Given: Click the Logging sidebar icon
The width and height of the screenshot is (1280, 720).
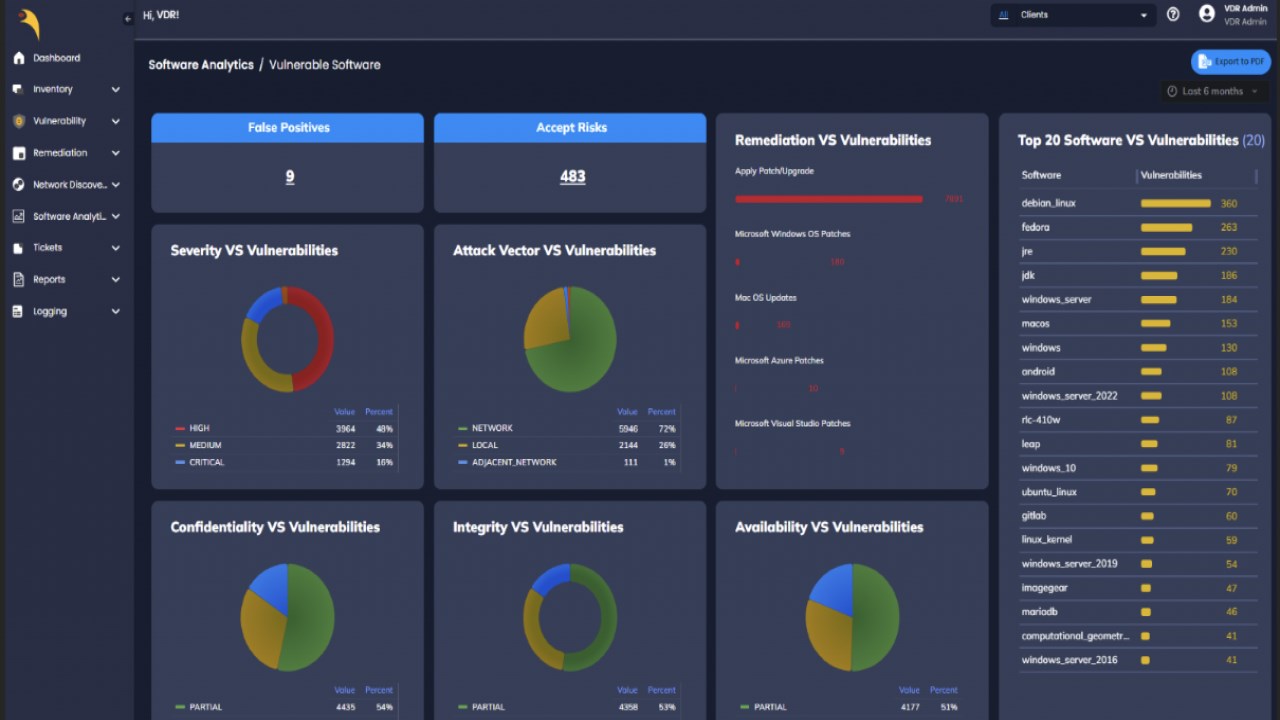Looking at the screenshot, I should 18,311.
